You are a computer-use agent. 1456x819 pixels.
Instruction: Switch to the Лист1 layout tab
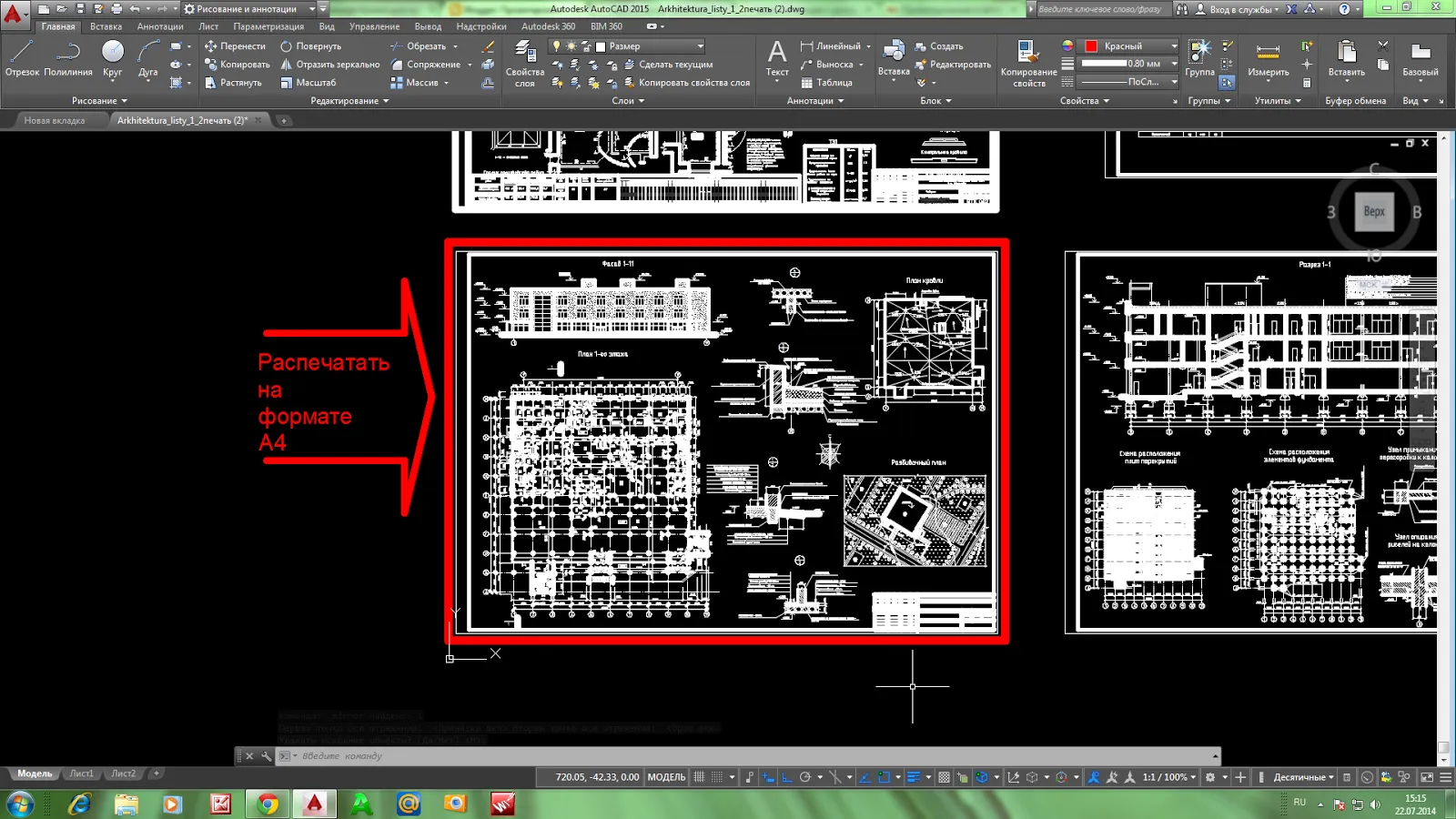point(82,773)
